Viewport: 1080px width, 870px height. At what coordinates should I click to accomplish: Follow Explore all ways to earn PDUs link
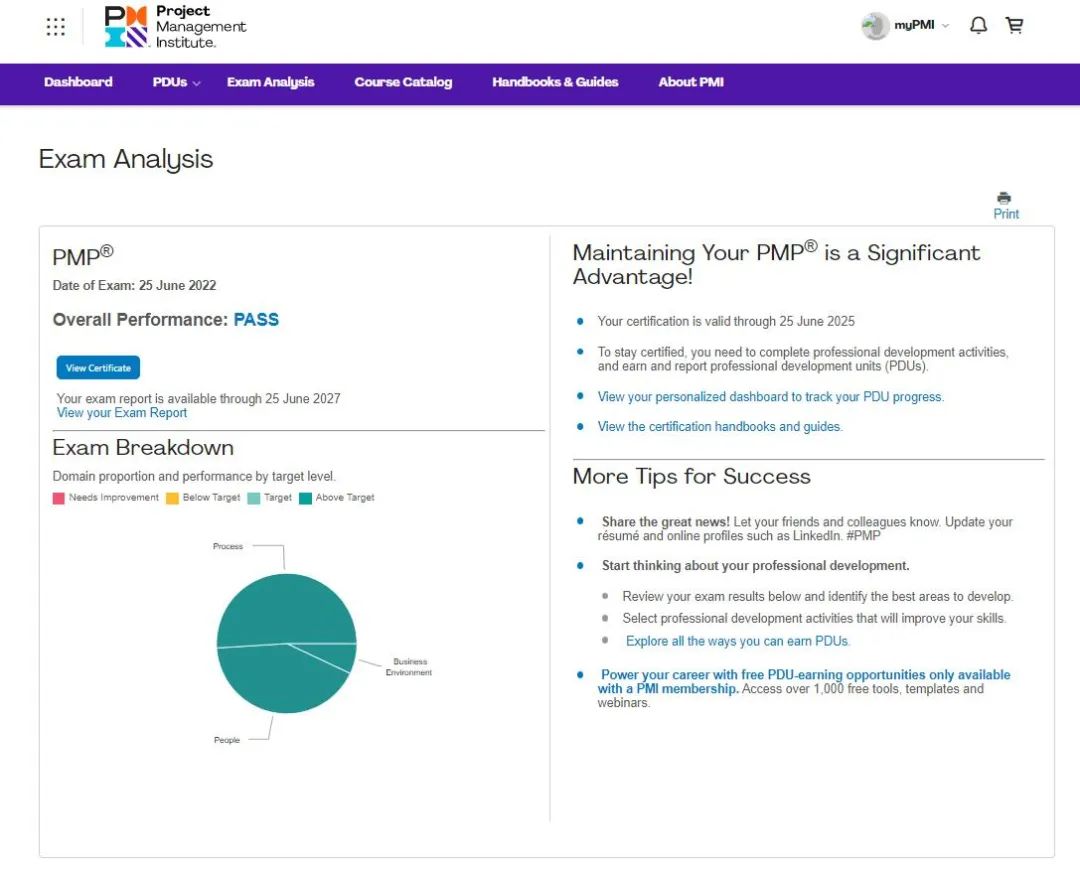738,641
